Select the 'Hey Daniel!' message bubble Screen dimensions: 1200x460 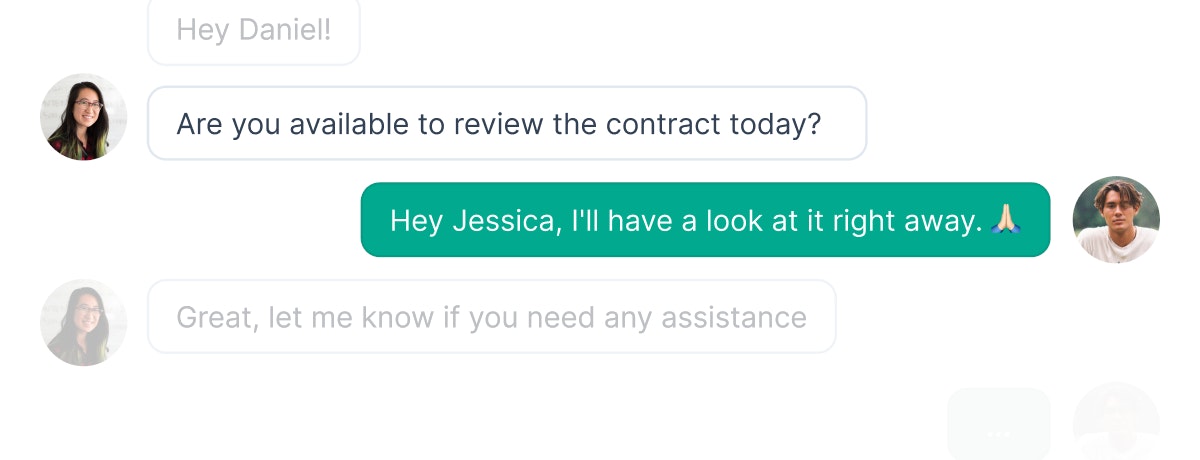pos(254,31)
